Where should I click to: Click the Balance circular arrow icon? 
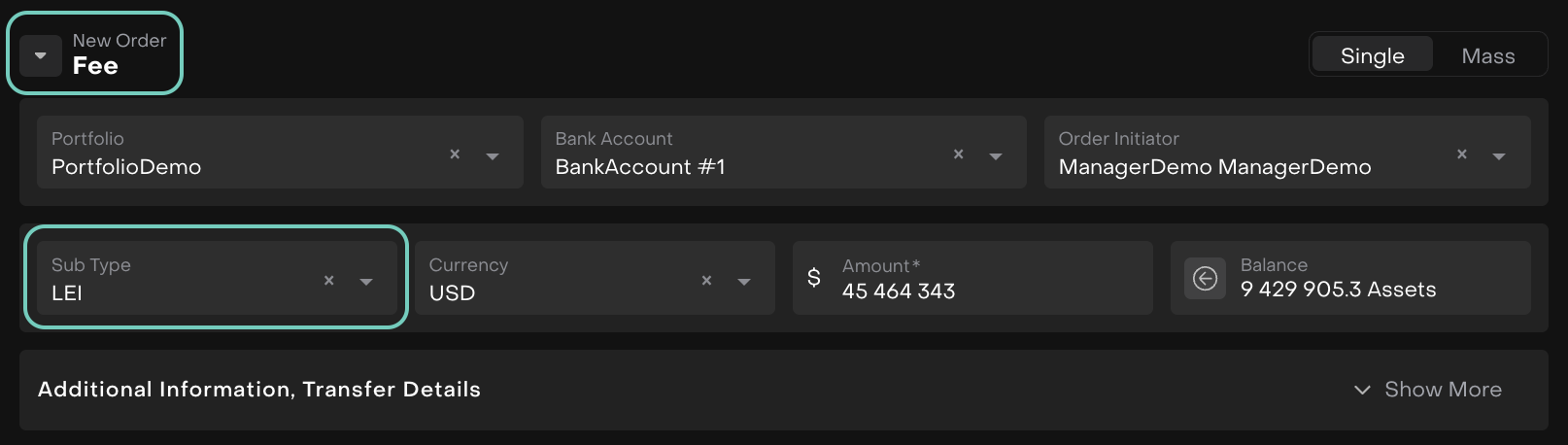pos(1205,279)
